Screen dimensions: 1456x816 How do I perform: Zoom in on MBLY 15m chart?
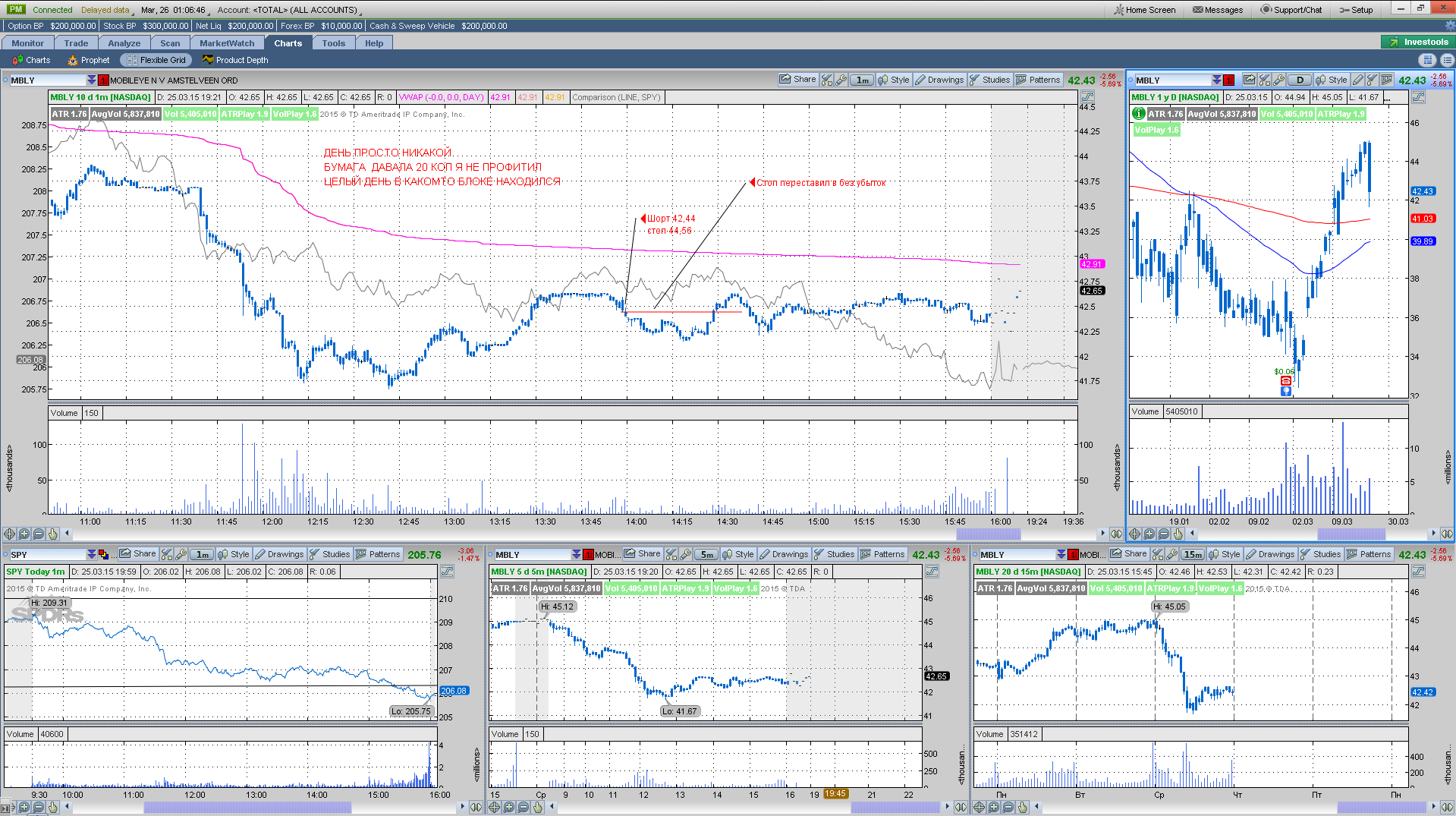click(994, 807)
